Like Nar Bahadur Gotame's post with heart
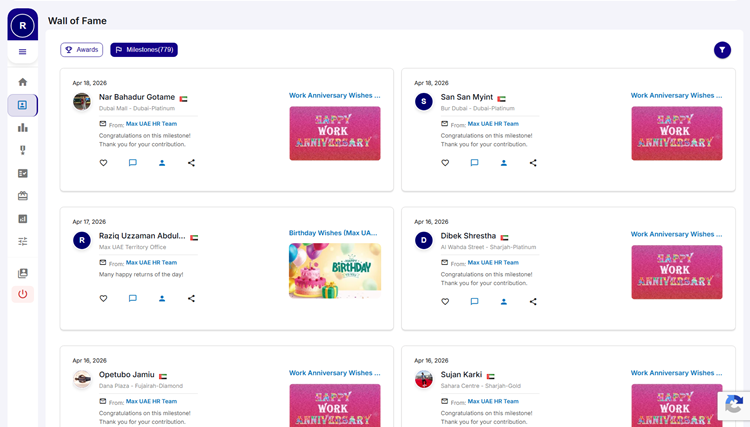750x427 pixels. click(103, 163)
